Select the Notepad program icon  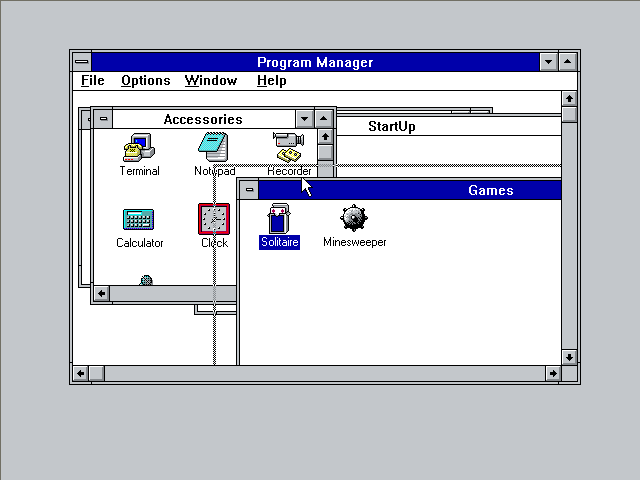coord(213,147)
